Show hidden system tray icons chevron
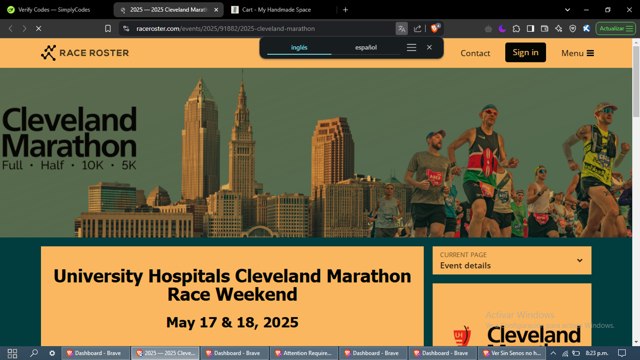 (x=553, y=353)
